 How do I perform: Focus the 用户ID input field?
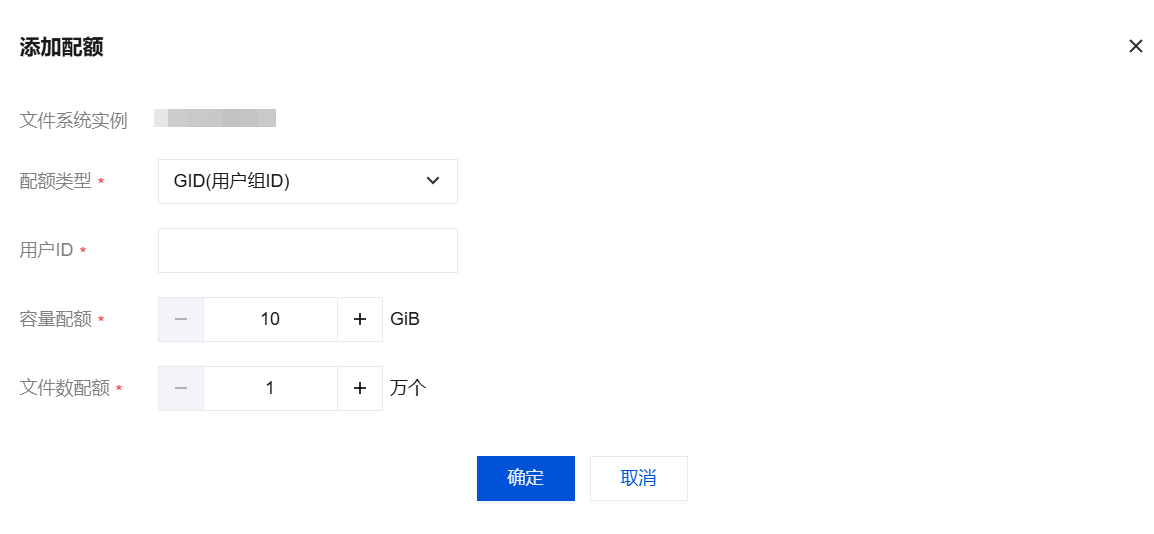307,250
